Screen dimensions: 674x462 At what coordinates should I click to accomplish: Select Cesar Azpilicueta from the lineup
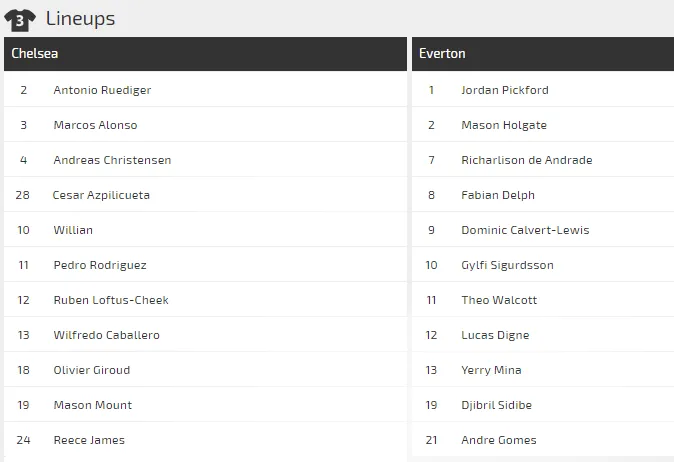click(101, 195)
